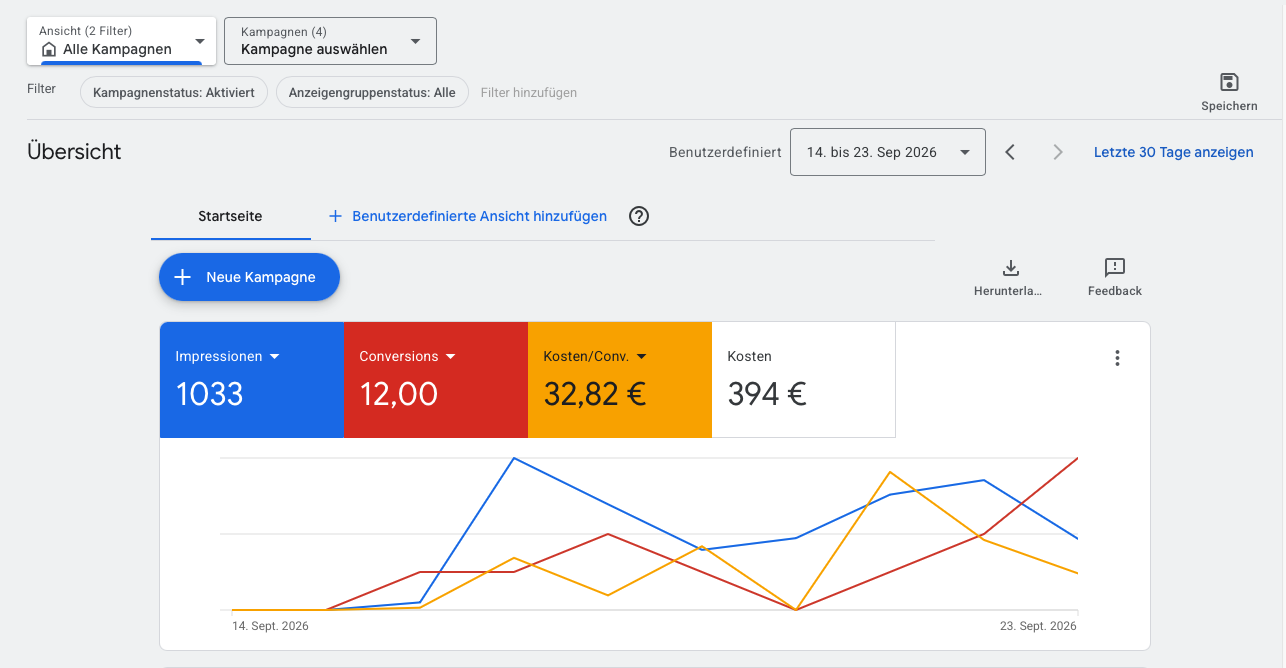Open the three-dot menu on the chart card
The image size is (1286, 668).
point(1117,358)
